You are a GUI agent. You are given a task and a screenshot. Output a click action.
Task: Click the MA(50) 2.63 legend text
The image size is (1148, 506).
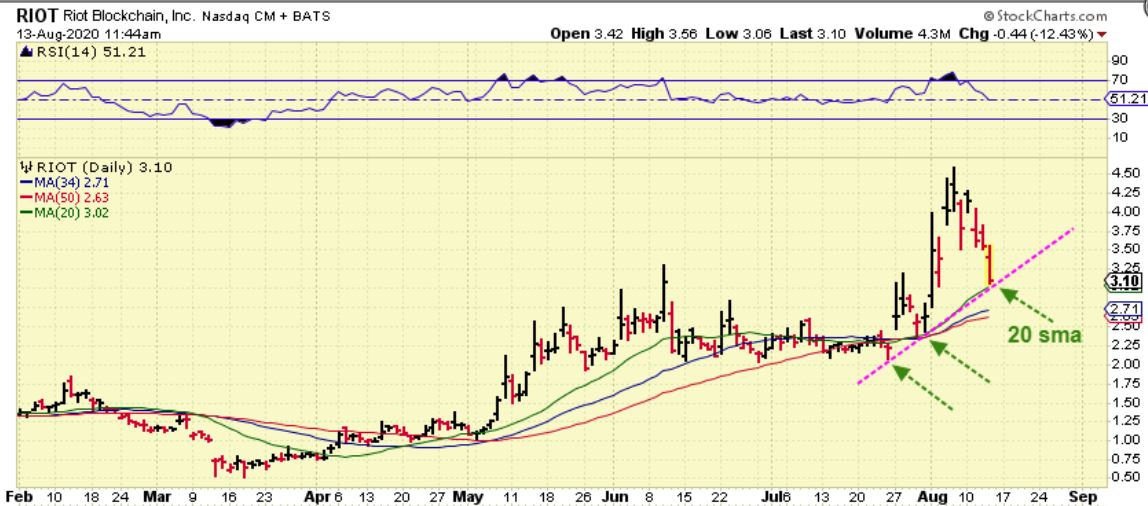point(70,198)
